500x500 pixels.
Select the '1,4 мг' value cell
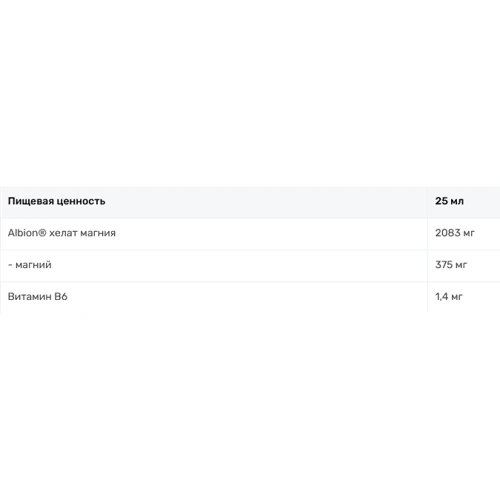464,297
